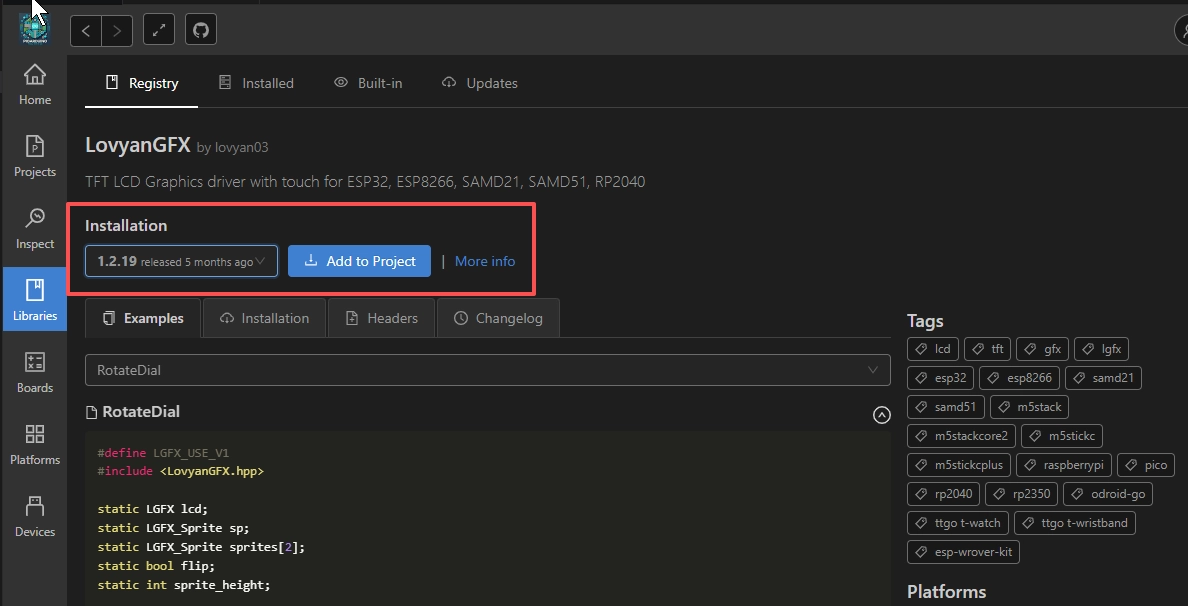Image resolution: width=1188 pixels, height=606 pixels.
Task: Open the More info link
Action: (485, 261)
